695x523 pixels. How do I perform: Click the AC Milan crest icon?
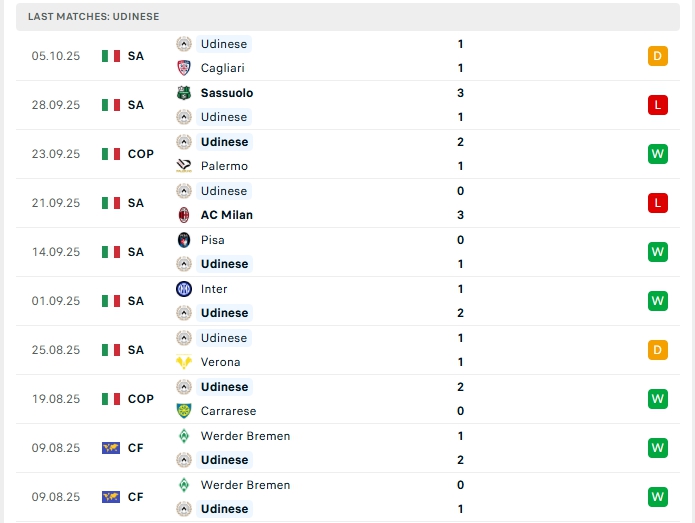(184, 215)
